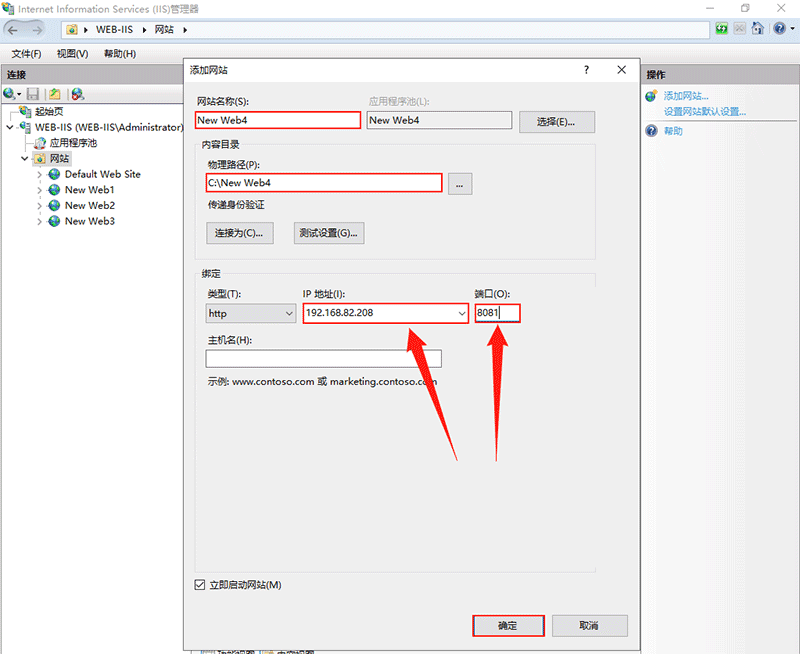Click the 确定 button
This screenshot has height=654, width=800.
(x=508, y=625)
